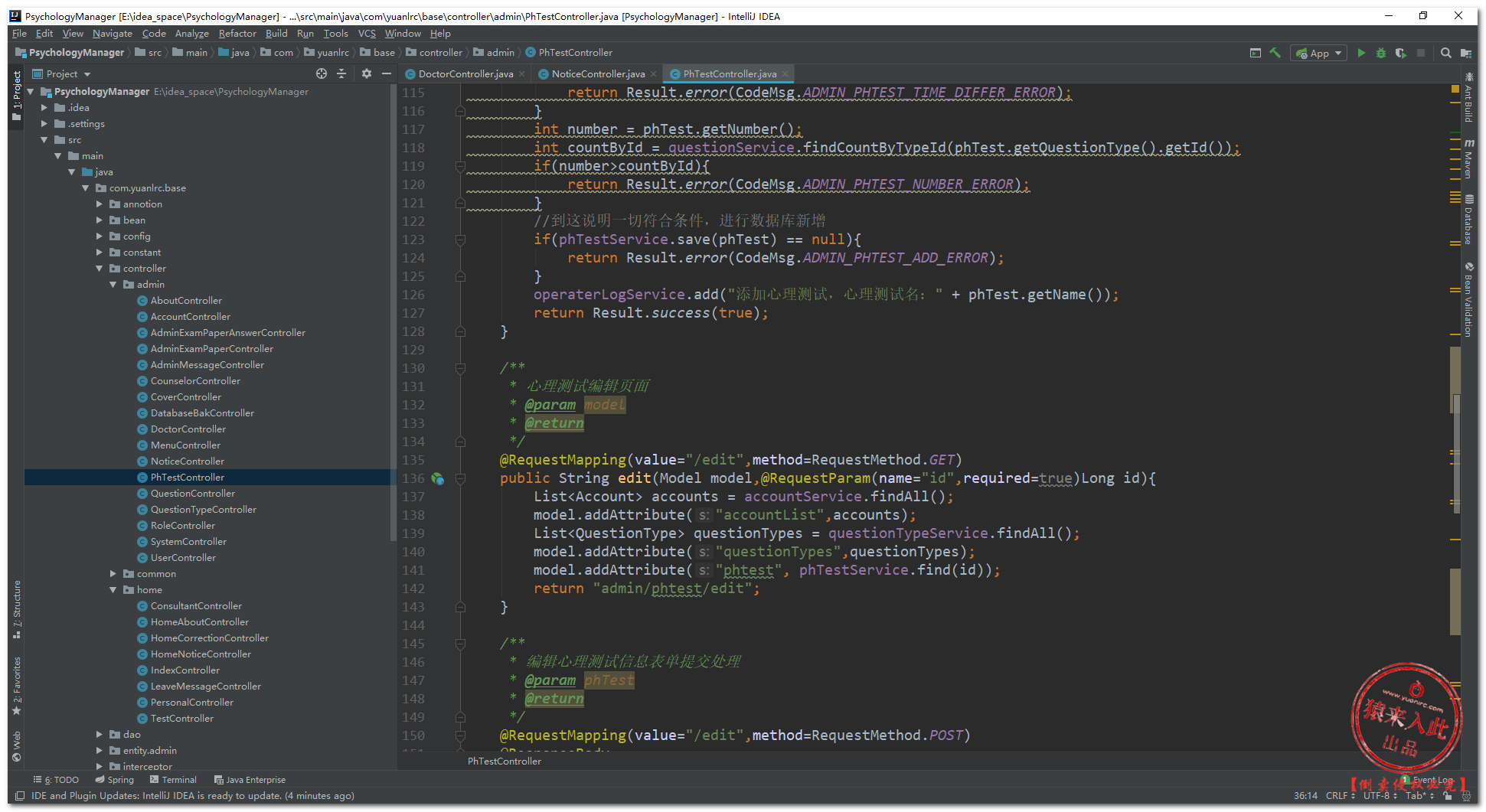Select QuestionTypeController in the project tree
The image size is (1486, 812).
(x=203, y=509)
